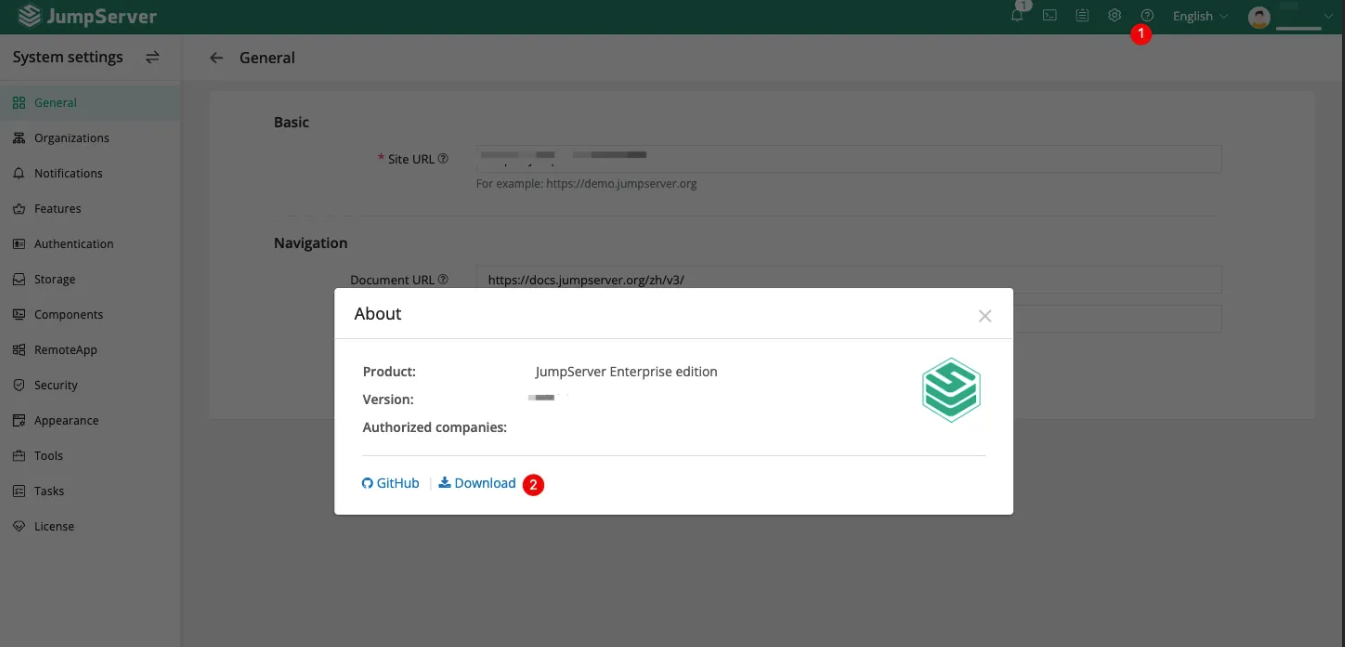Screen dimensions: 1345x647
Task: Go back using the arrow beside General
Action: pos(216,58)
